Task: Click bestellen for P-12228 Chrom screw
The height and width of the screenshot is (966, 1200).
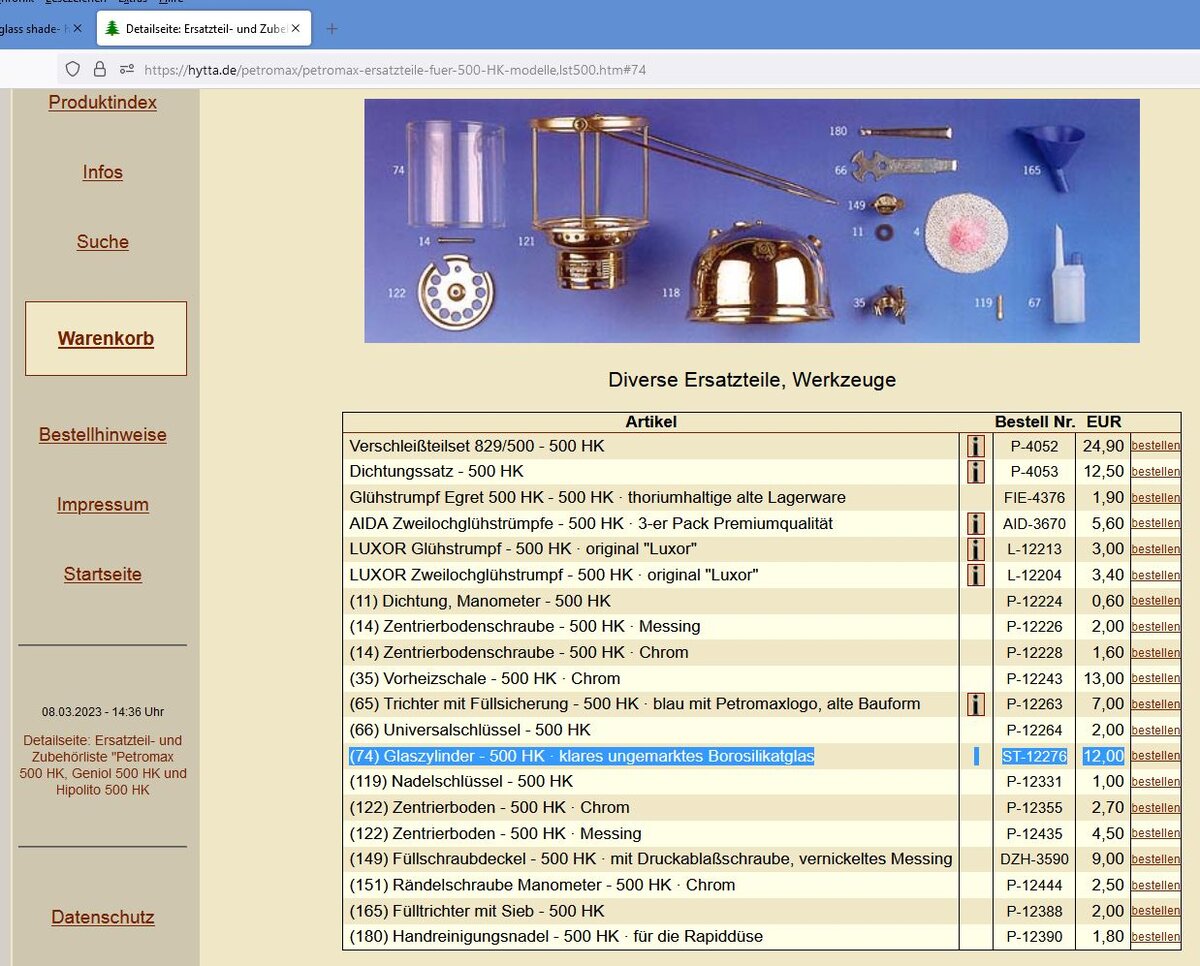Action: [1155, 653]
